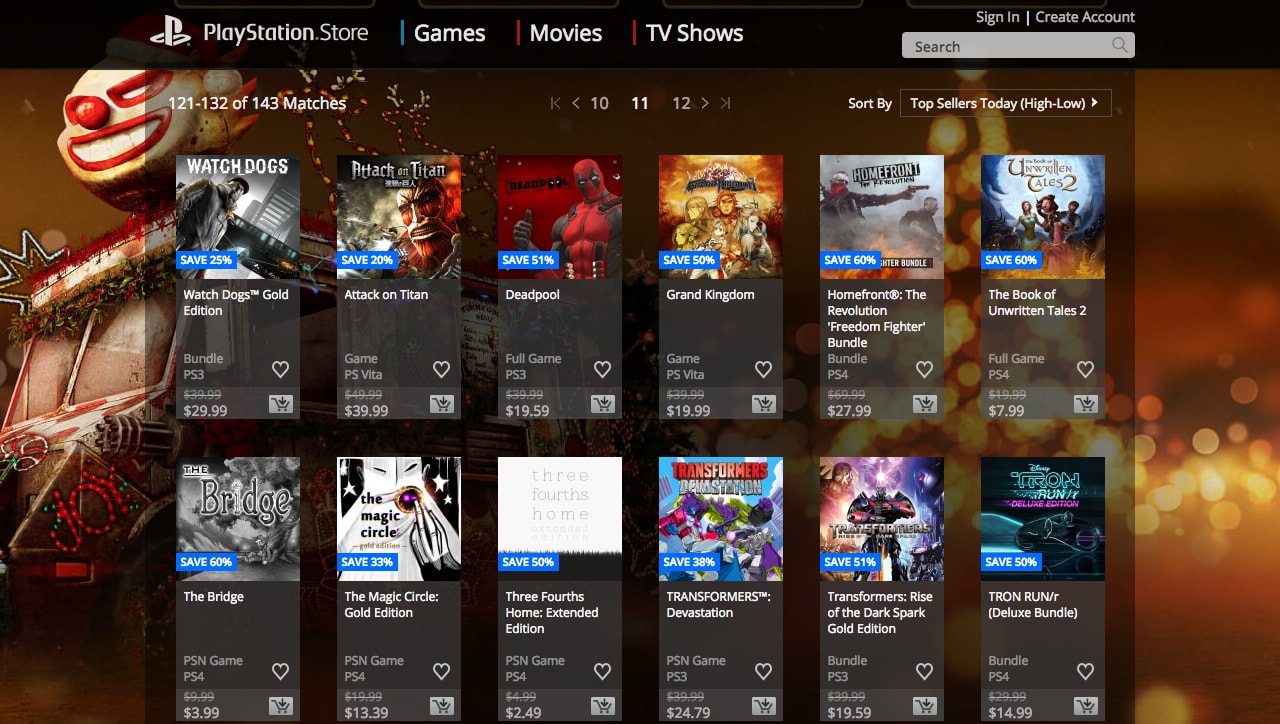Wishlist Grand Kingdom via heart icon

point(763,369)
